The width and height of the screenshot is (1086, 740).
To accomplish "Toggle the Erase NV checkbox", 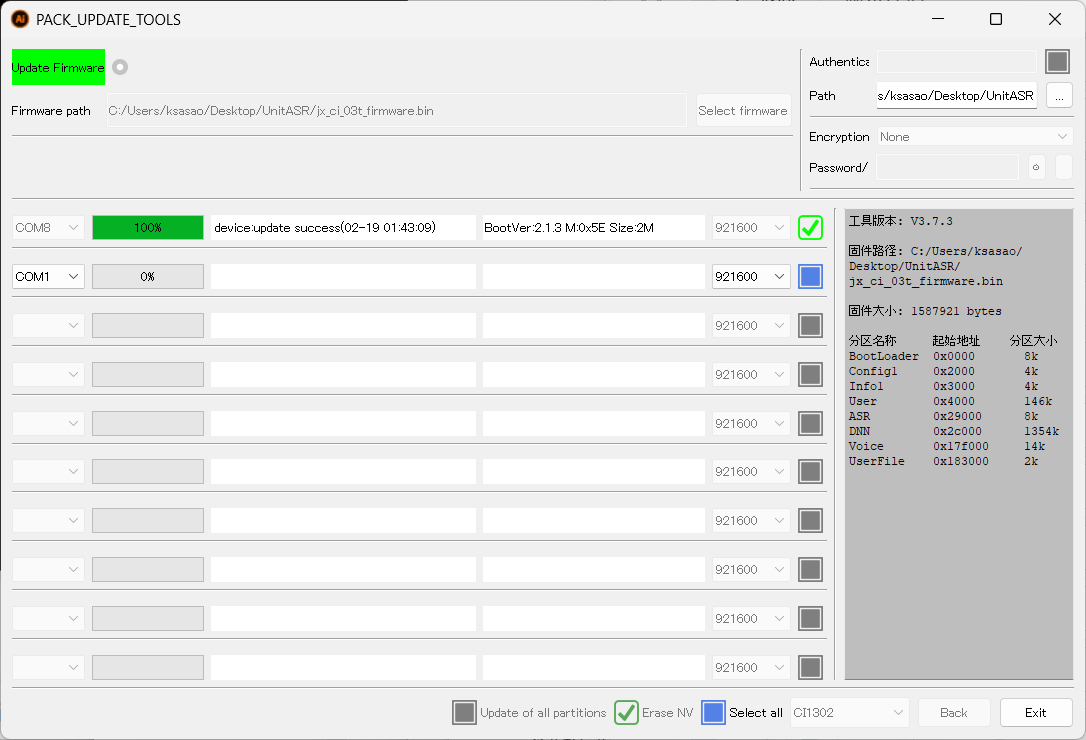I will [x=626, y=712].
